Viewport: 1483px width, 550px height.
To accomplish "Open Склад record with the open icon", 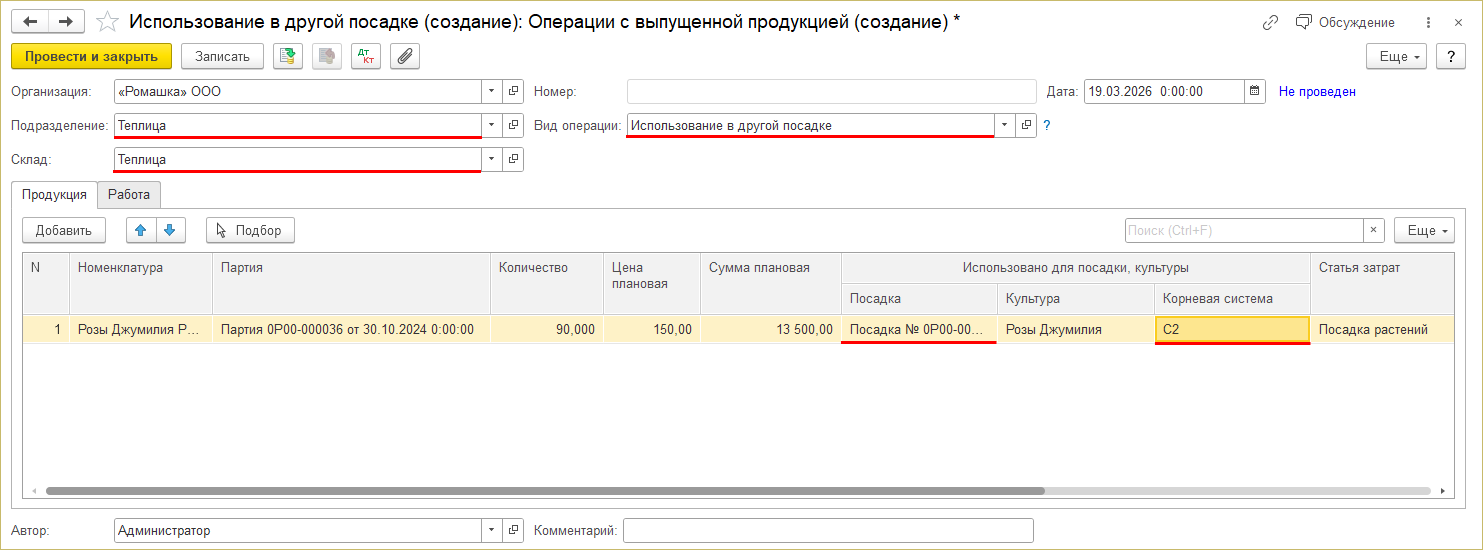I will (x=513, y=159).
